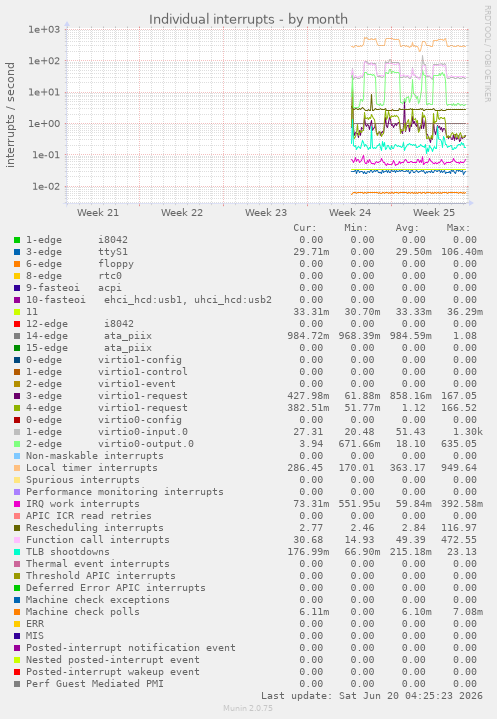The image size is (497, 719).
Task: Click the Week 23 axis label
Action: point(265,212)
